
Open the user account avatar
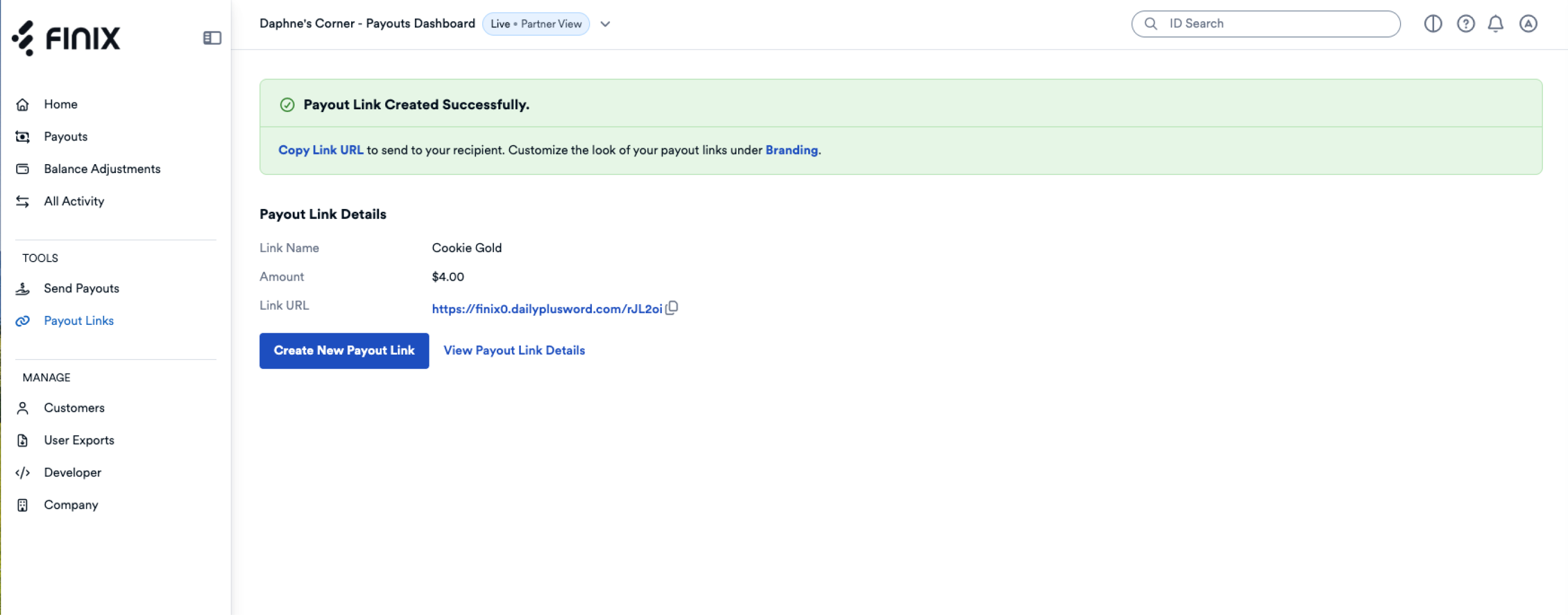(1528, 24)
